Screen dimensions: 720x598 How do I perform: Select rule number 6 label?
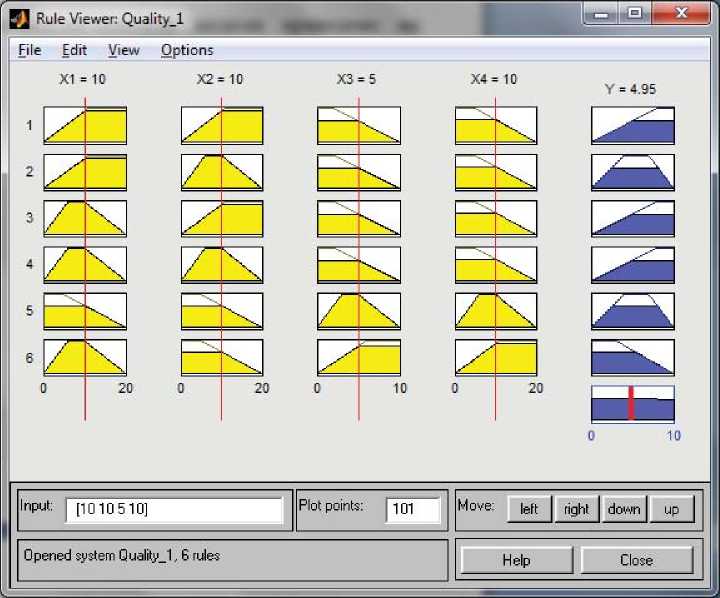(29, 357)
